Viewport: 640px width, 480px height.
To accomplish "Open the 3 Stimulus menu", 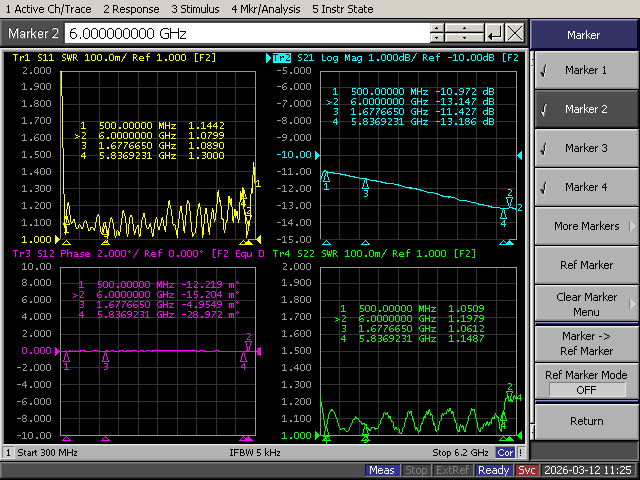I will (x=197, y=8).
